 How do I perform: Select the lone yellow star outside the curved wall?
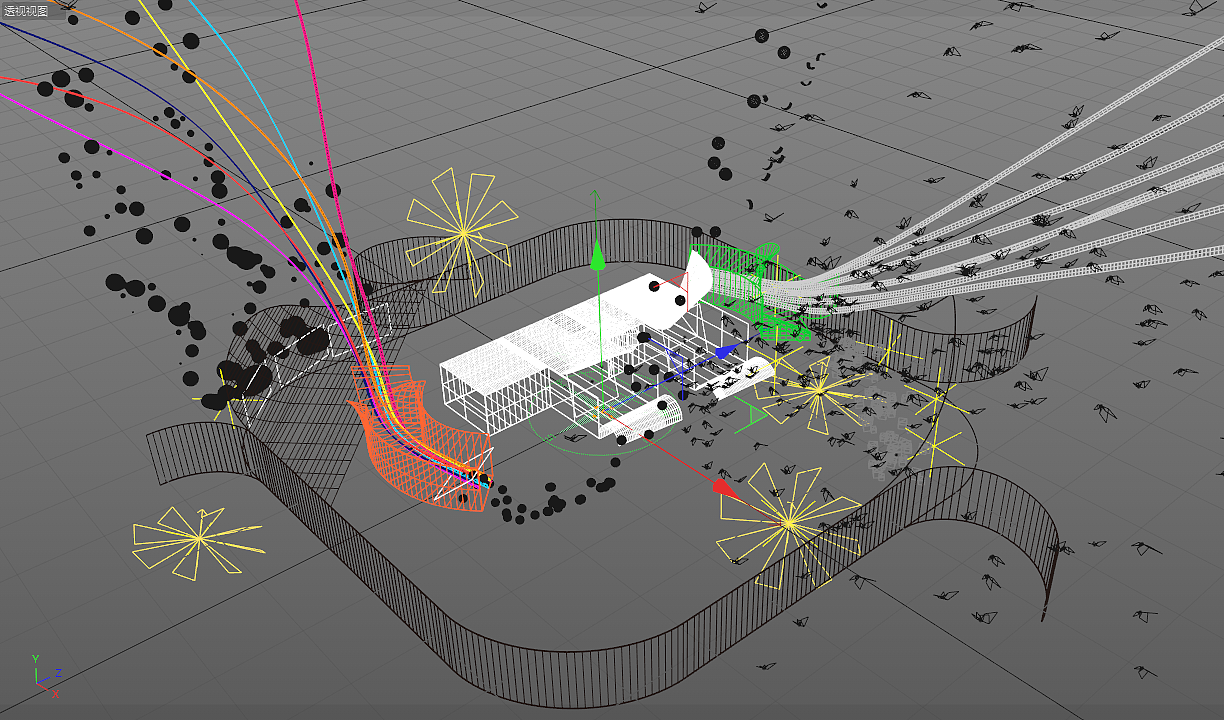tap(198, 539)
